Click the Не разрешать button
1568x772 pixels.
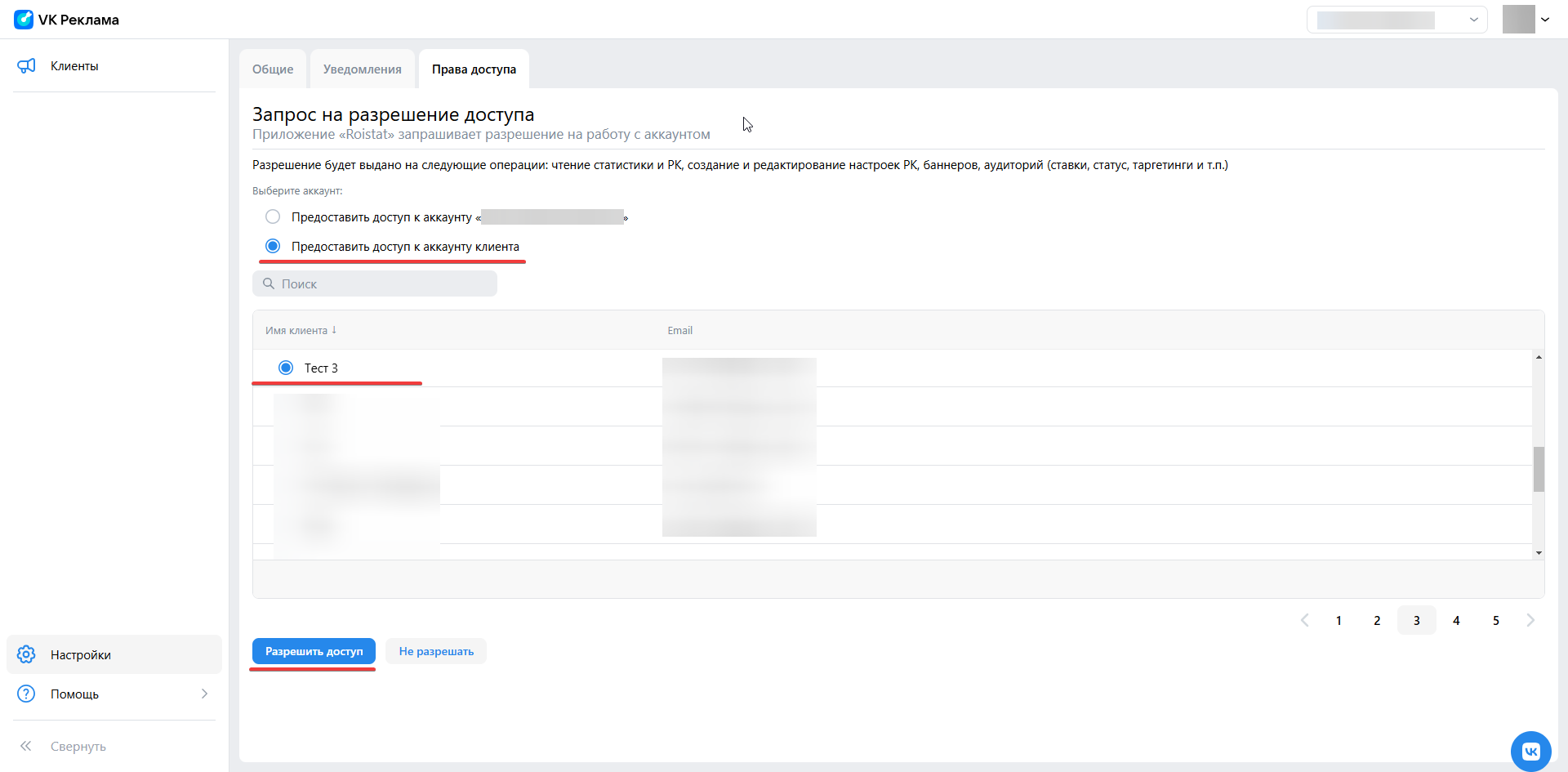pos(436,651)
